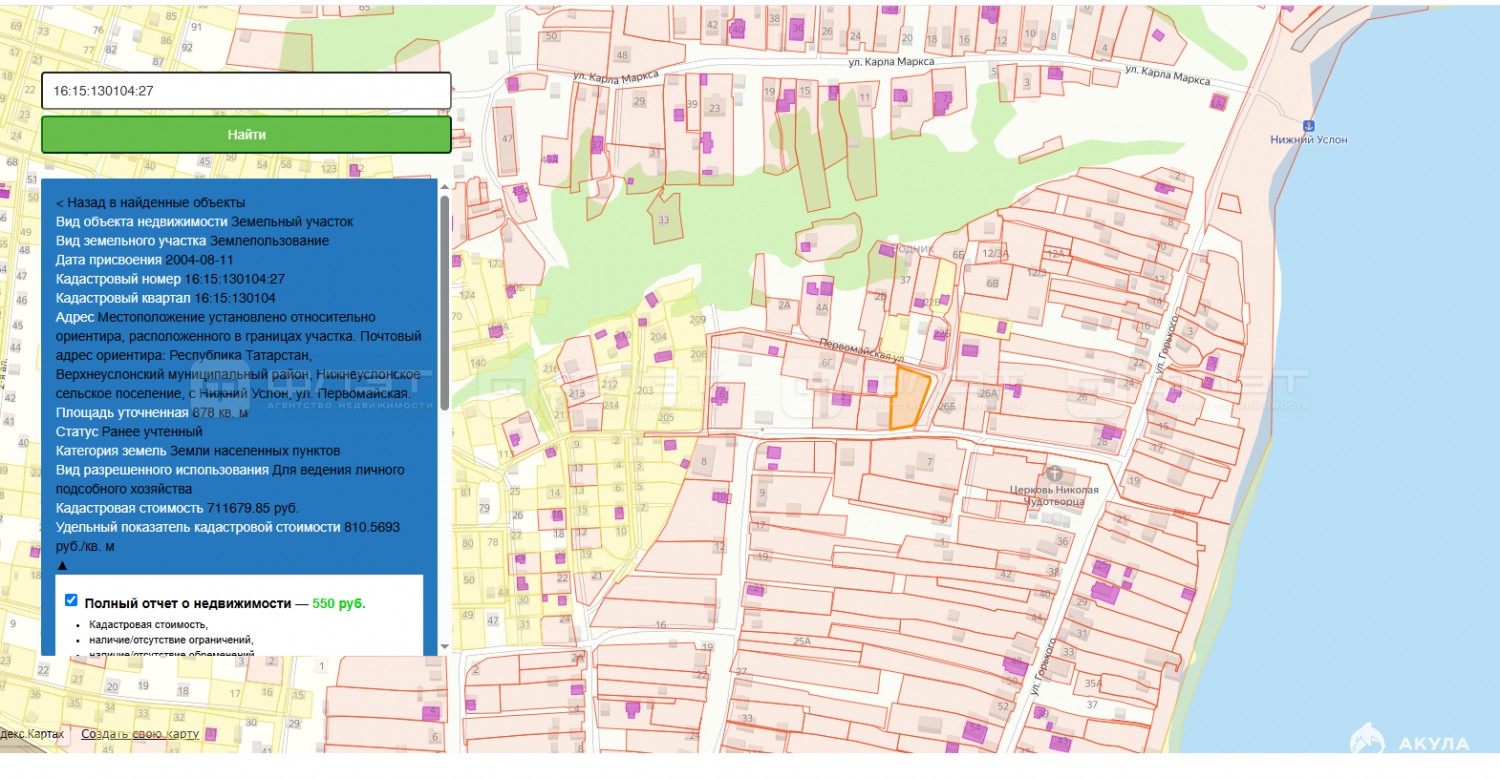Click the 26А house number label
1500x778 pixels.
point(988,394)
